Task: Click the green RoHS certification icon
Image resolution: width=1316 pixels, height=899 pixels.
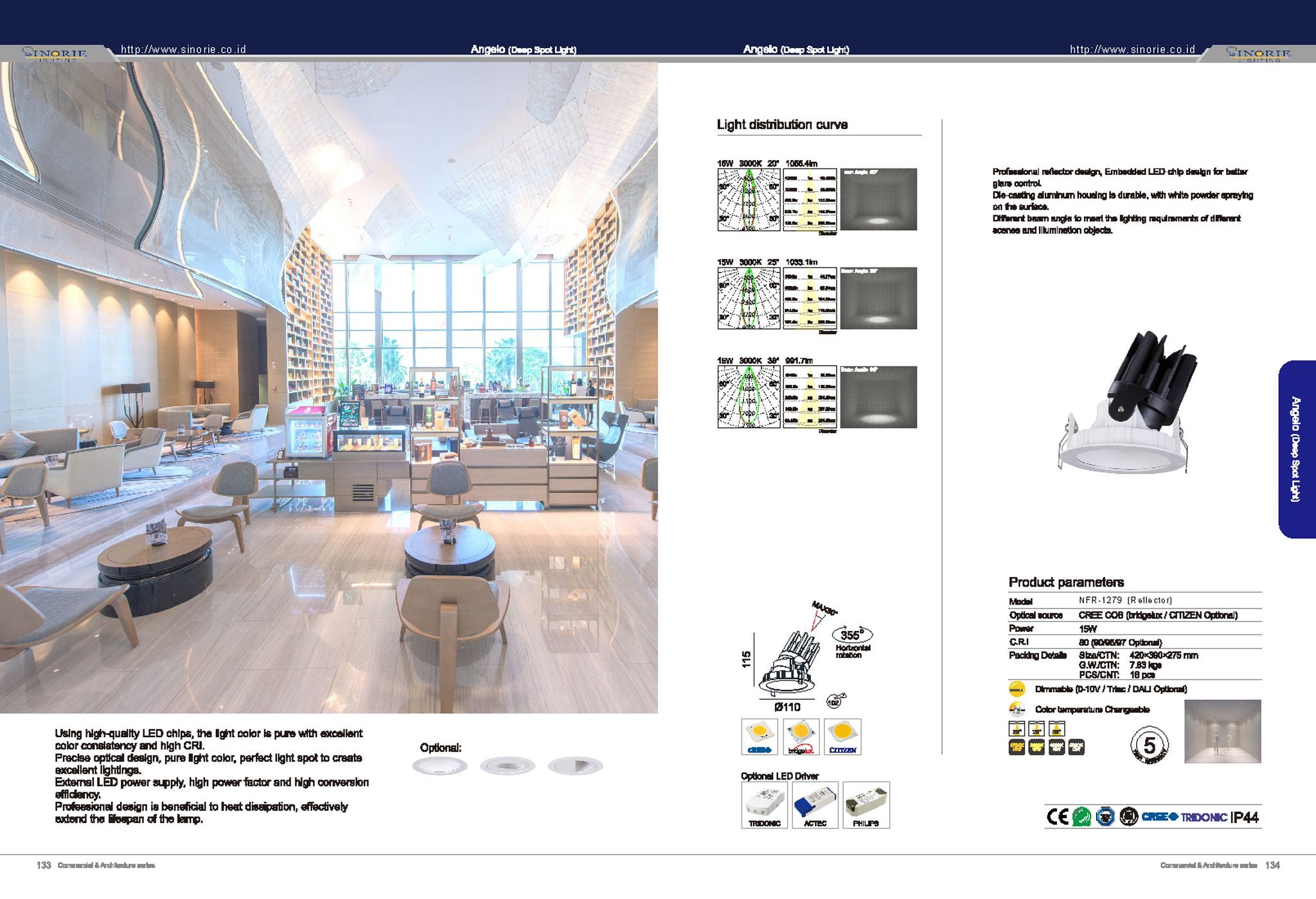Action: point(1081,817)
